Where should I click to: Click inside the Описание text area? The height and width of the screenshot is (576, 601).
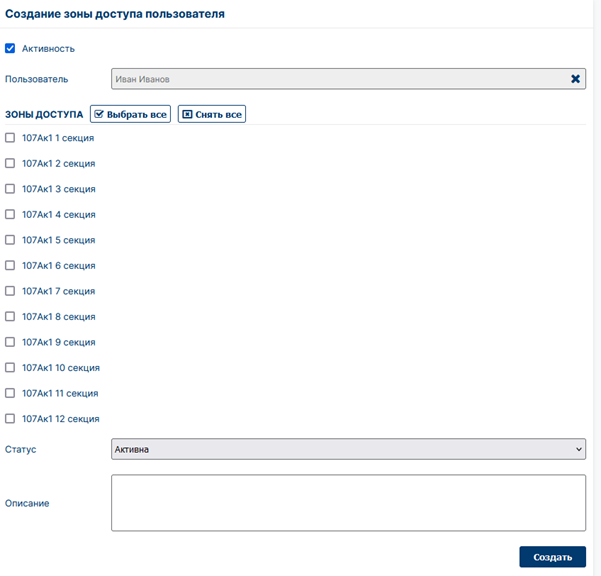click(x=348, y=503)
